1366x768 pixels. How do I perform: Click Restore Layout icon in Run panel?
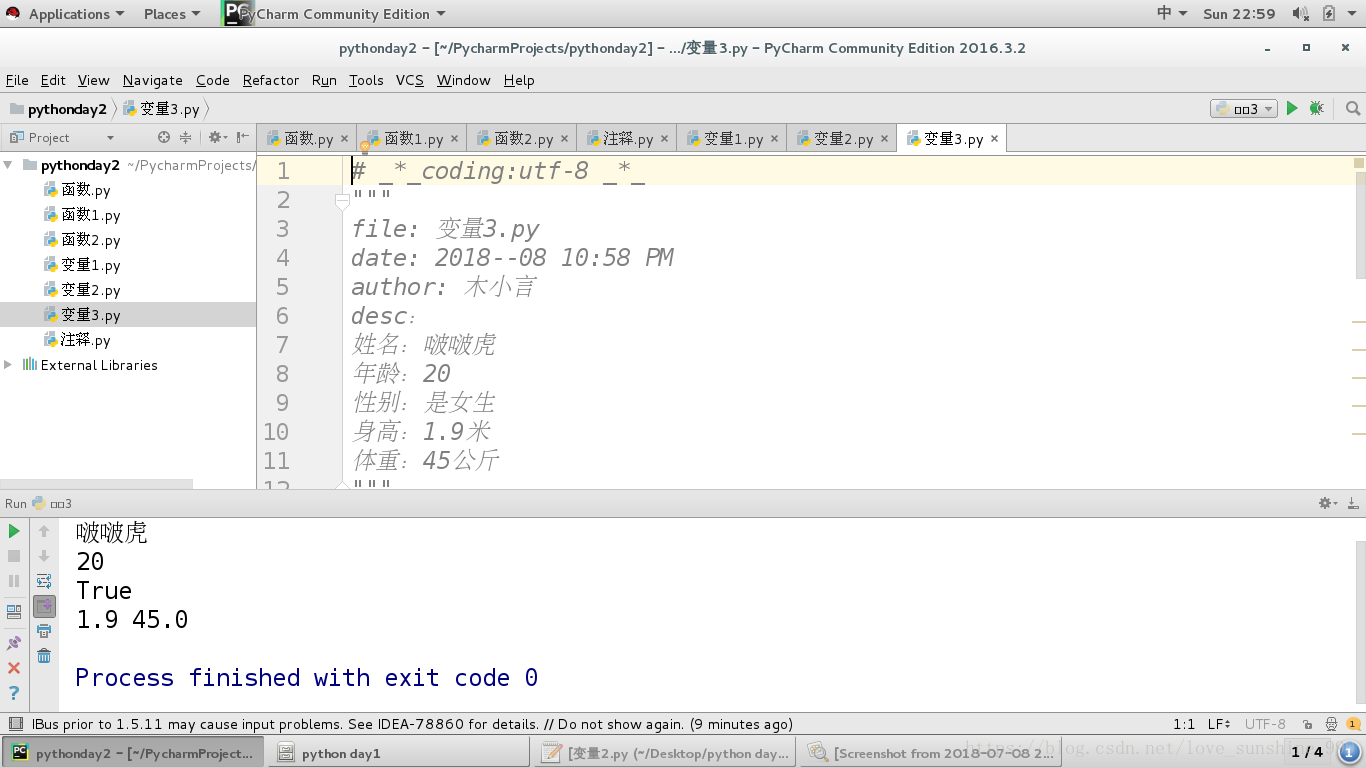click(x=14, y=612)
